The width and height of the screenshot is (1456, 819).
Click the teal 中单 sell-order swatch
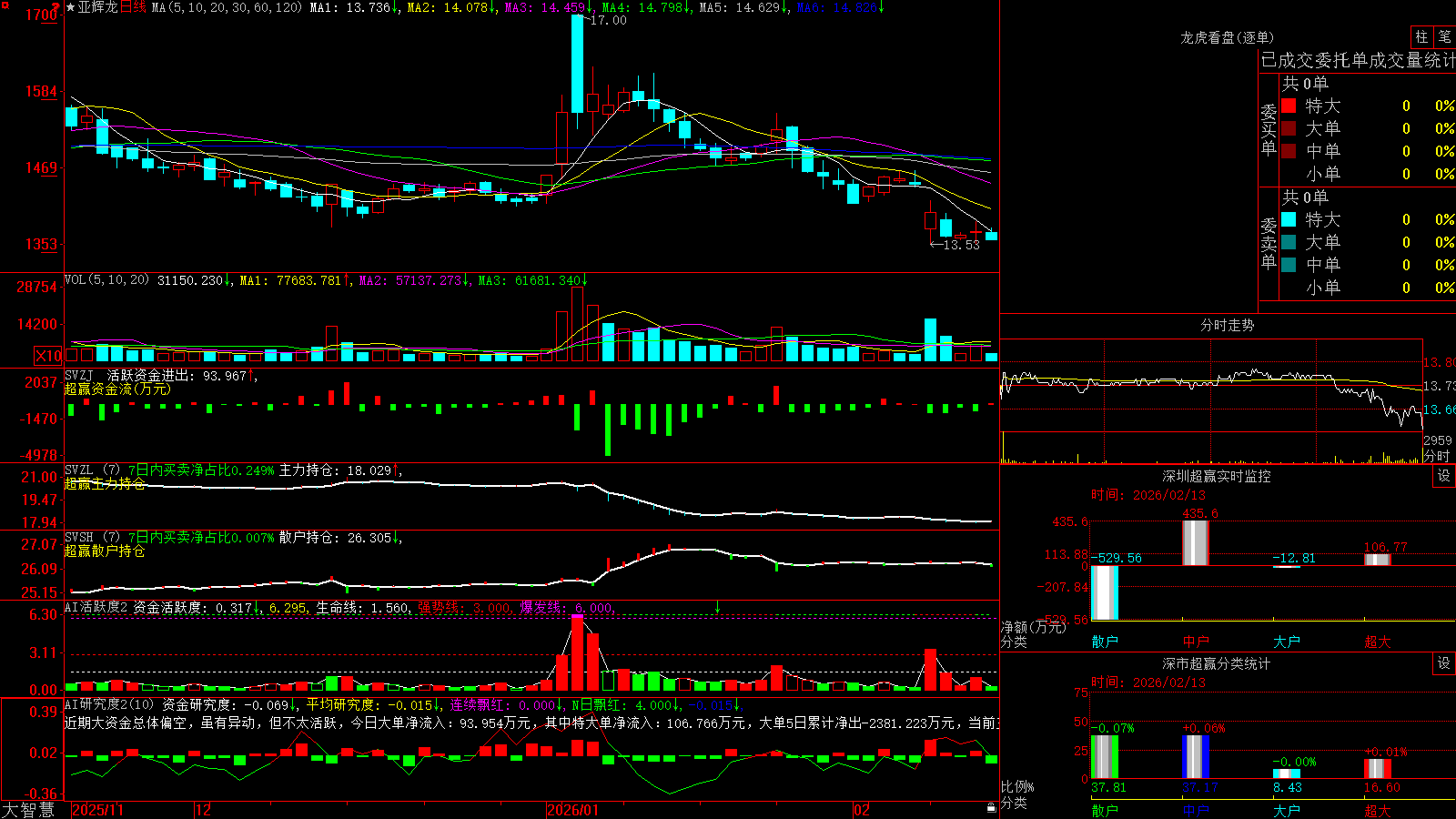(x=1289, y=265)
